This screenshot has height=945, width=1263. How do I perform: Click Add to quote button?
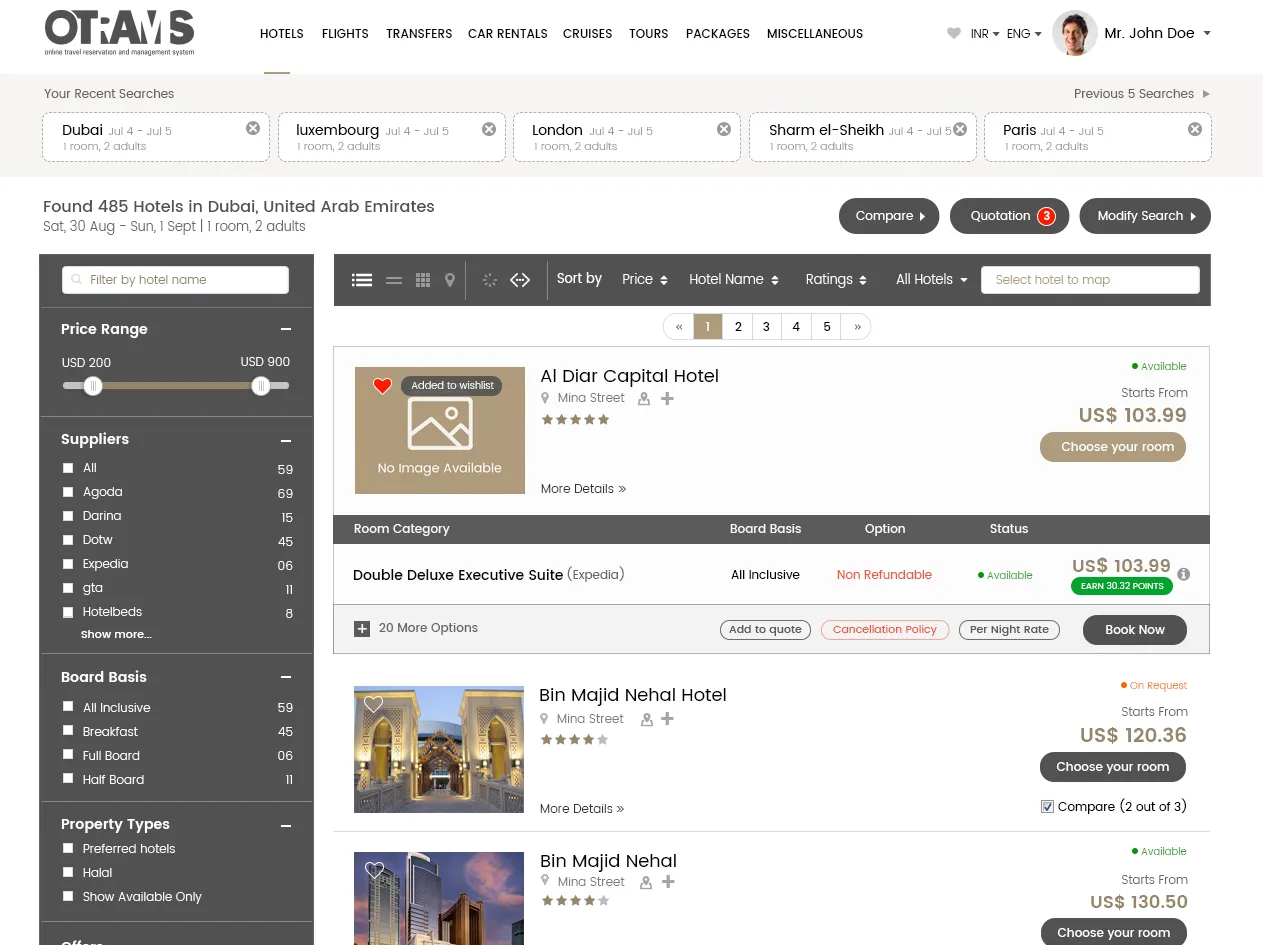pos(765,629)
